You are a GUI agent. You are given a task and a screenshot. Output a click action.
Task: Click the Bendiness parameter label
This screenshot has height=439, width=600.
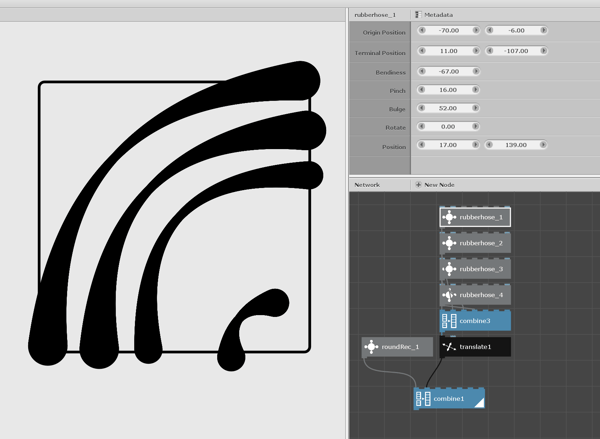[390, 72]
